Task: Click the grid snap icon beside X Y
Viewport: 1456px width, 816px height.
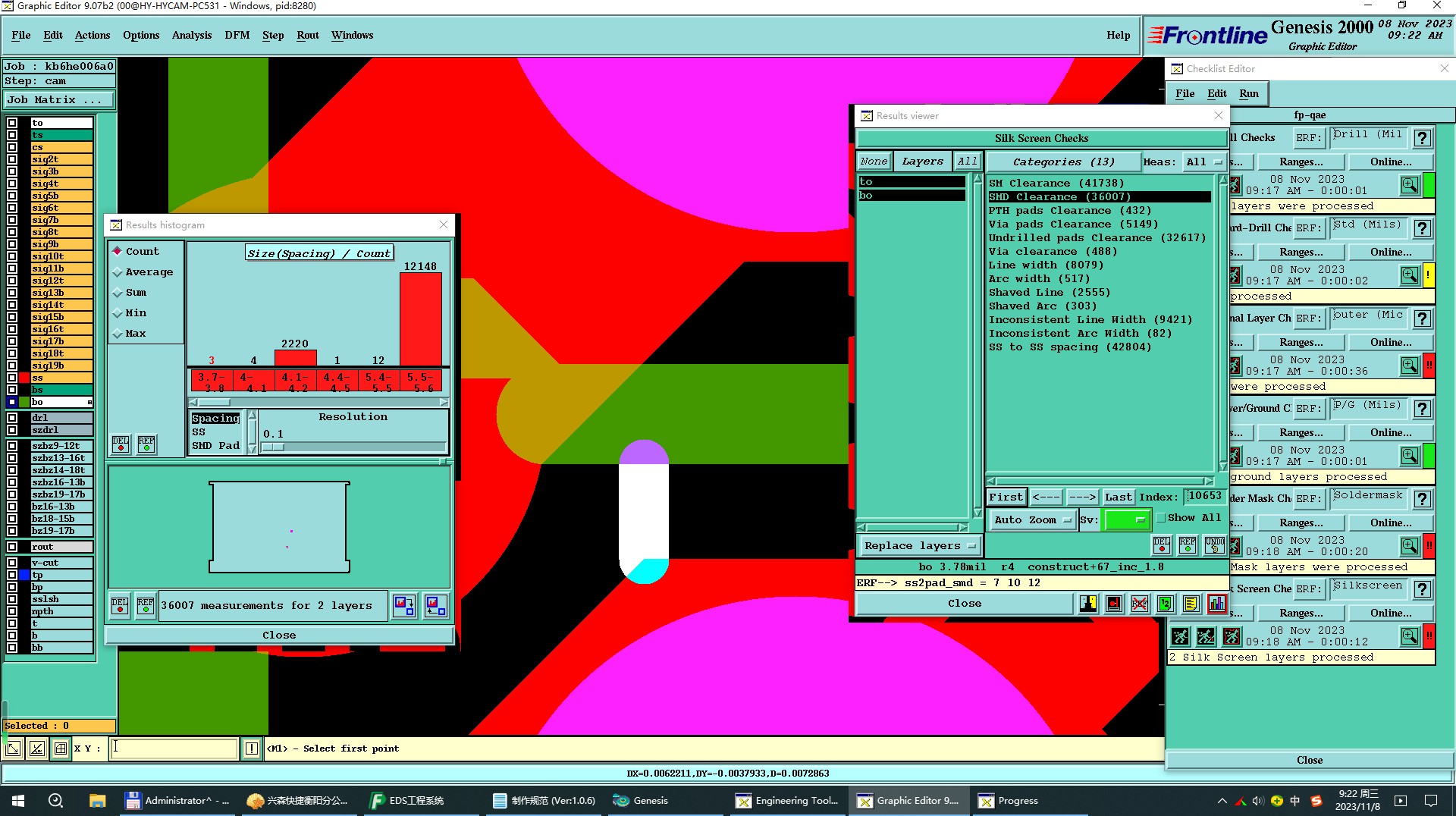Action: 60,749
